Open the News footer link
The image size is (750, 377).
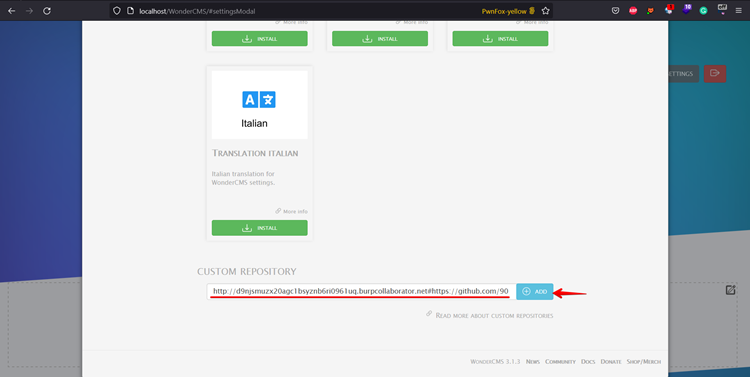click(x=532, y=362)
